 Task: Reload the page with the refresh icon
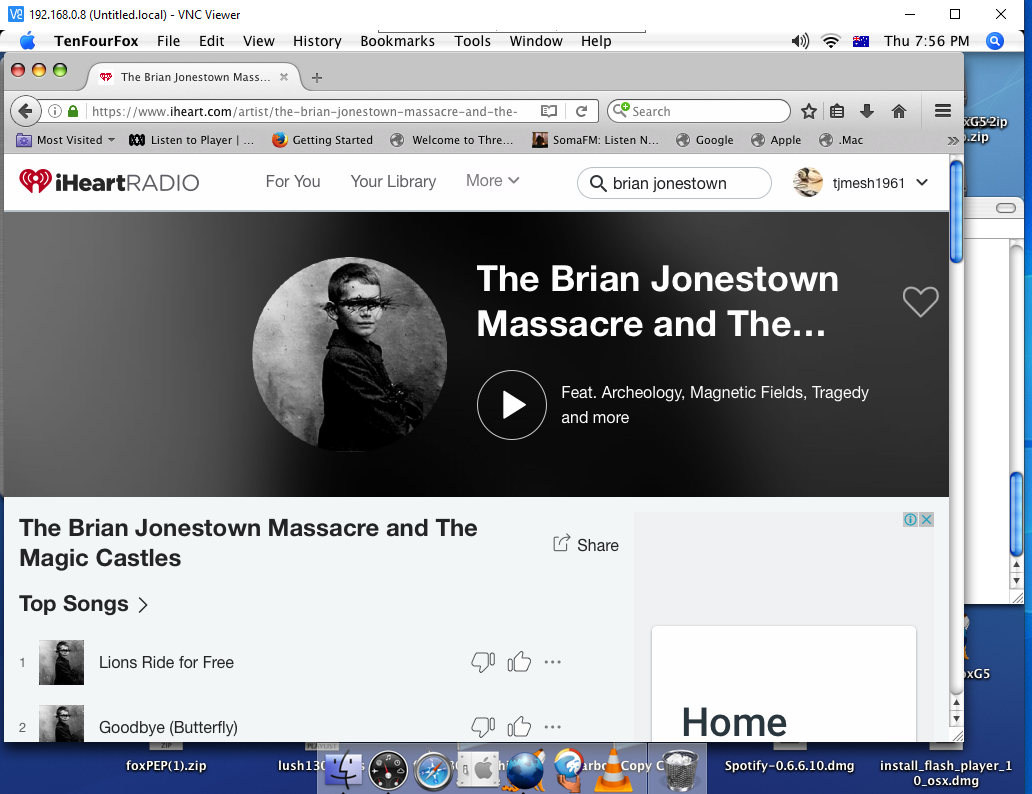pyautogui.click(x=581, y=111)
